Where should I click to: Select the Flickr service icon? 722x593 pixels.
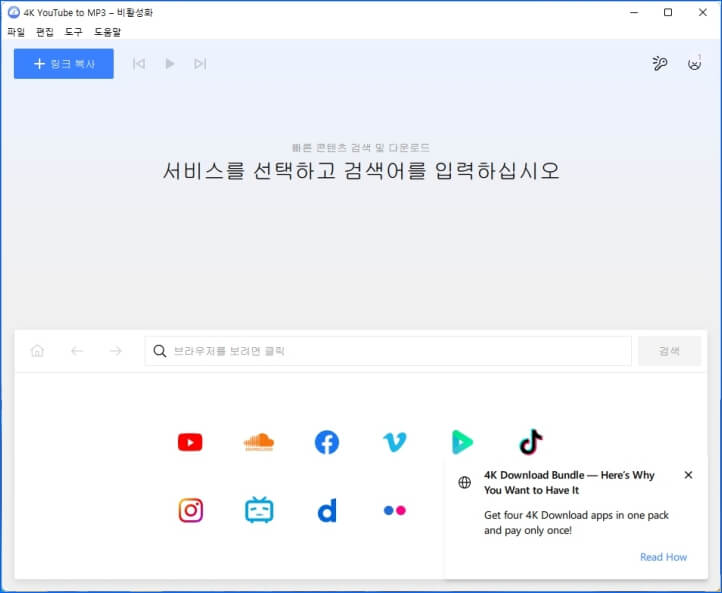[395, 510]
